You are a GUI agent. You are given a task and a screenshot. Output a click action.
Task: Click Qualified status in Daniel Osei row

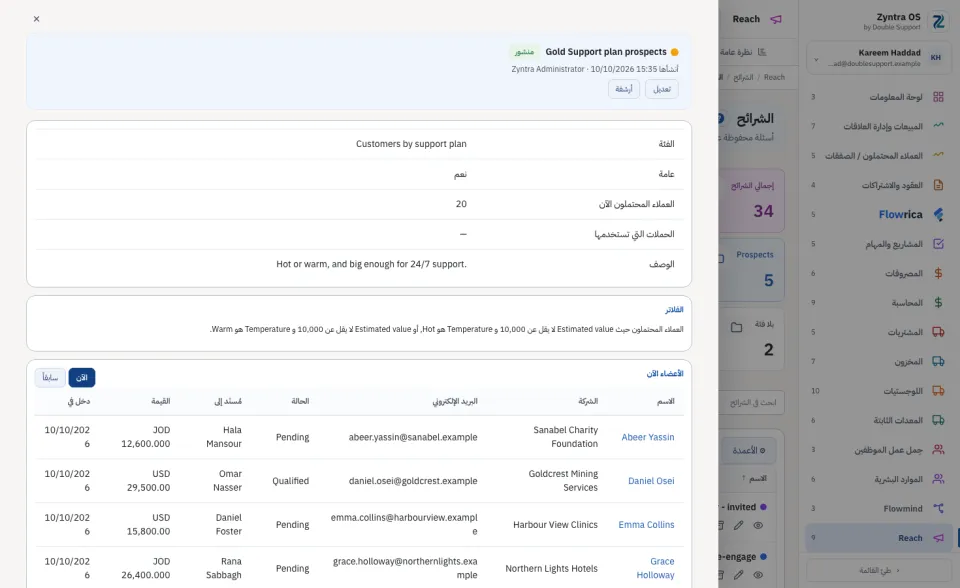tap(290, 481)
